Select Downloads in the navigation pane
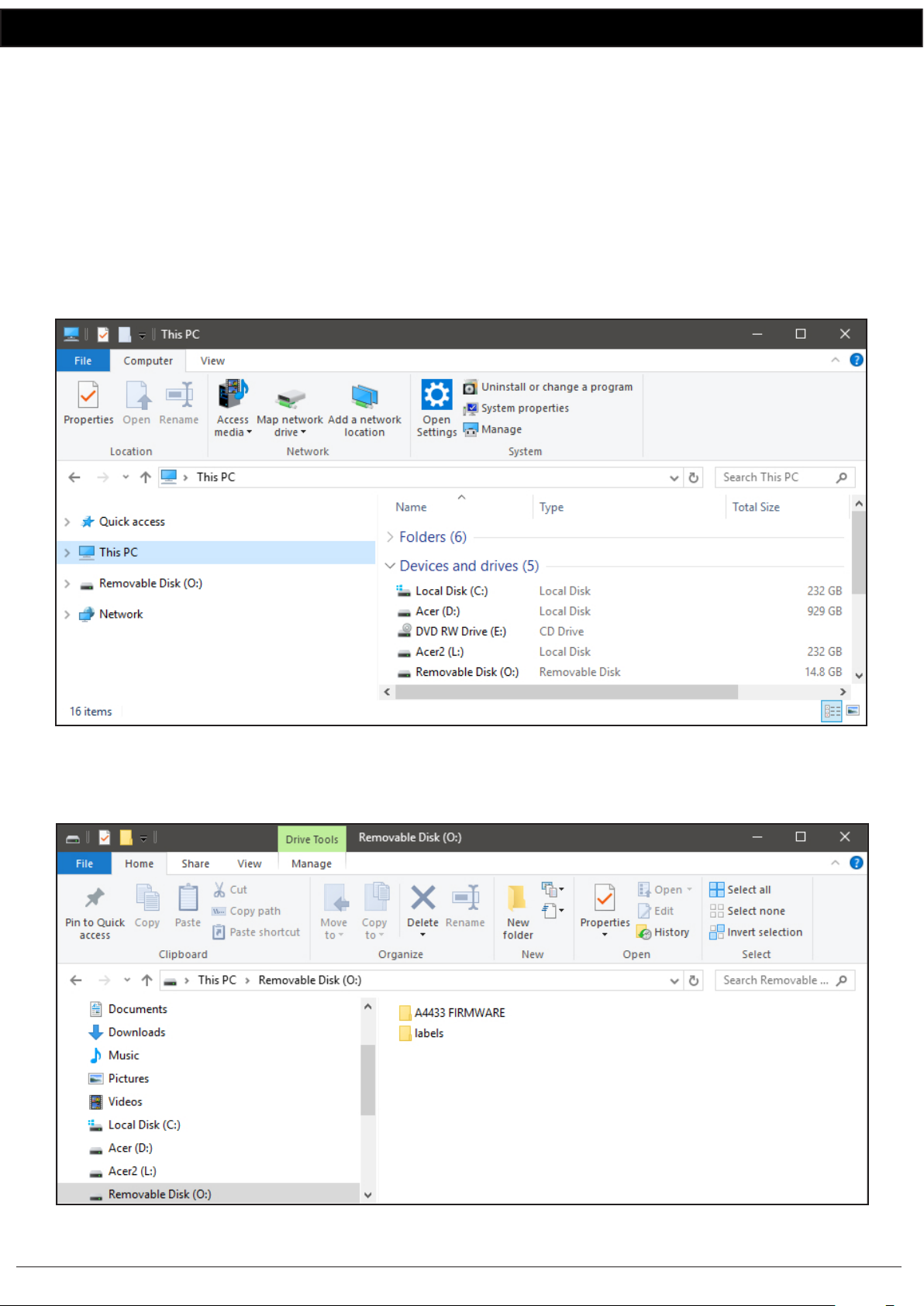This screenshot has width=924, height=1306. click(x=127, y=1032)
